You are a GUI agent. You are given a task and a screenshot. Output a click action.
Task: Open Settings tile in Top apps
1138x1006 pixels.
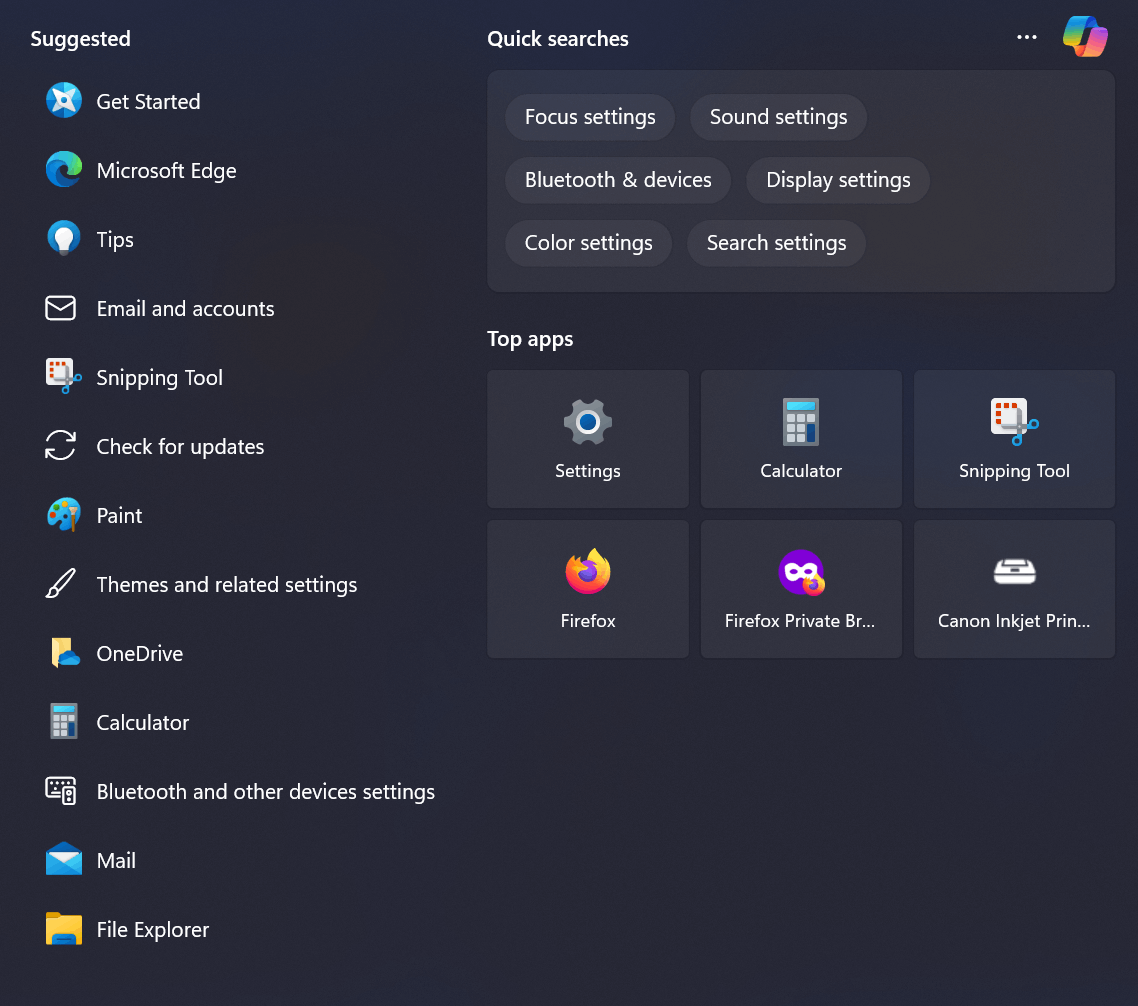click(588, 439)
